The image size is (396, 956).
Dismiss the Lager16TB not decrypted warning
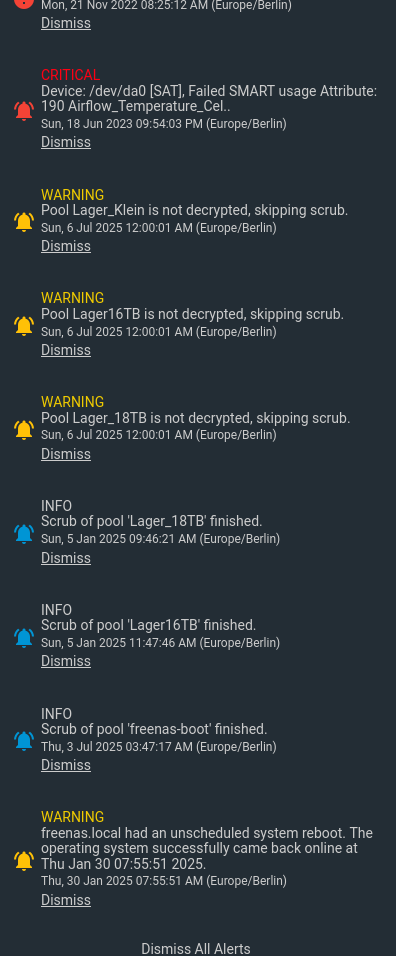click(x=66, y=350)
